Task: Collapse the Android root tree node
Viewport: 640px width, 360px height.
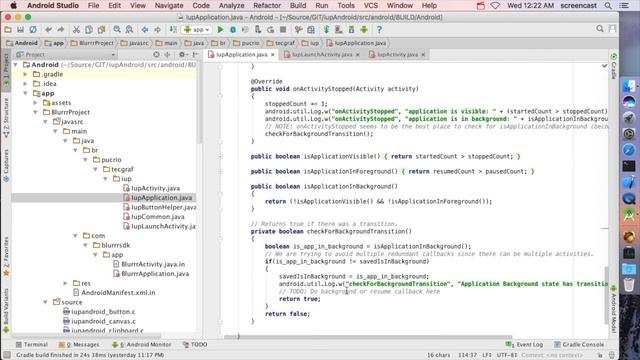Action: pos(16,64)
